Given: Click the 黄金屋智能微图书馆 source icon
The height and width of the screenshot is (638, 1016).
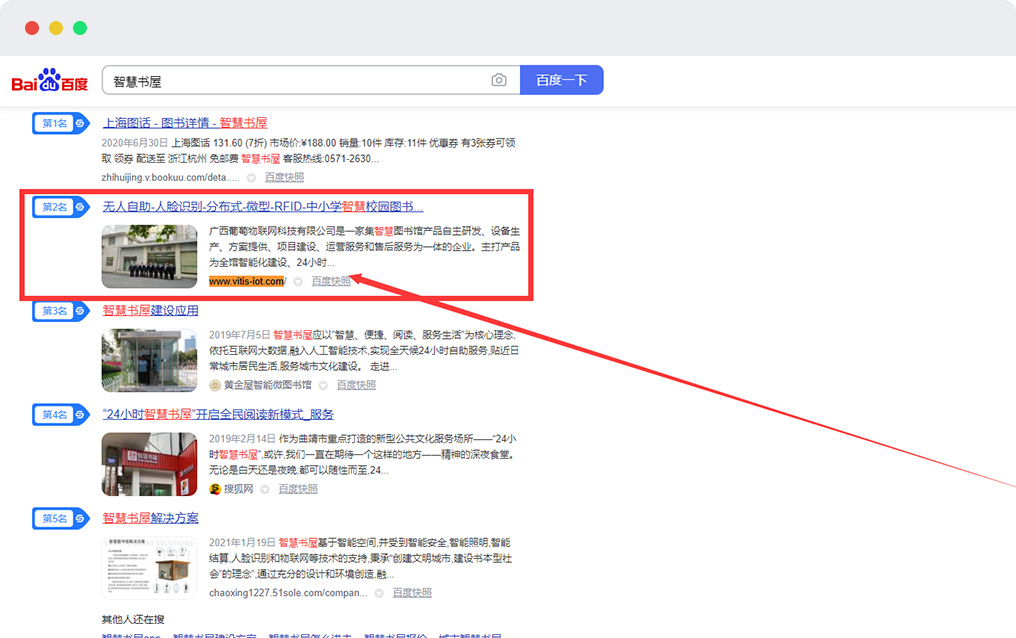Looking at the screenshot, I should (x=215, y=385).
